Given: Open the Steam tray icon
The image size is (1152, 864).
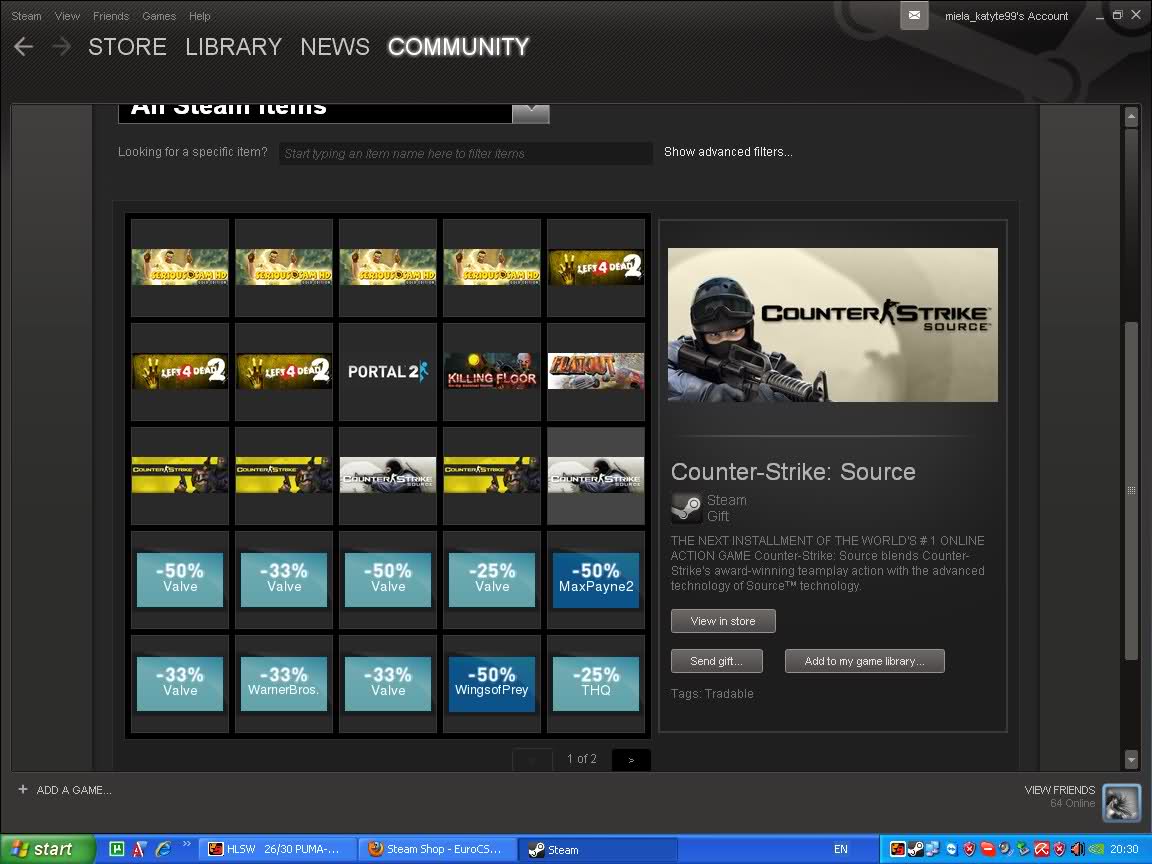Looking at the screenshot, I should (x=915, y=849).
